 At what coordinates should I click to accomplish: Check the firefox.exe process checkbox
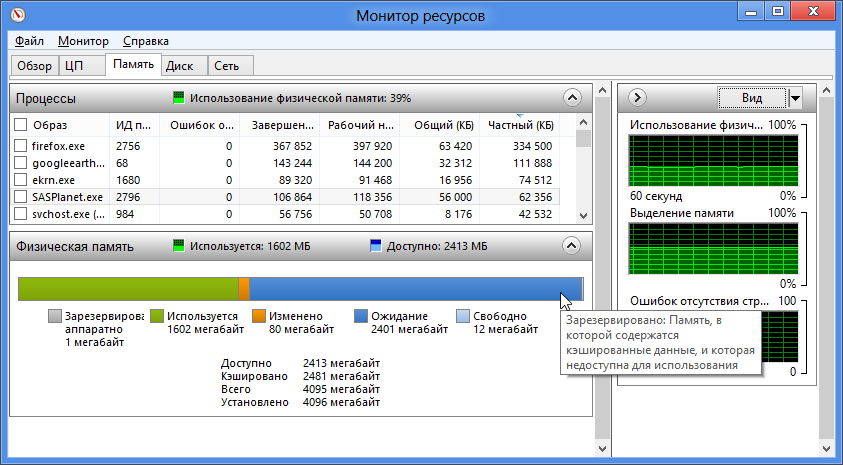click(20, 146)
